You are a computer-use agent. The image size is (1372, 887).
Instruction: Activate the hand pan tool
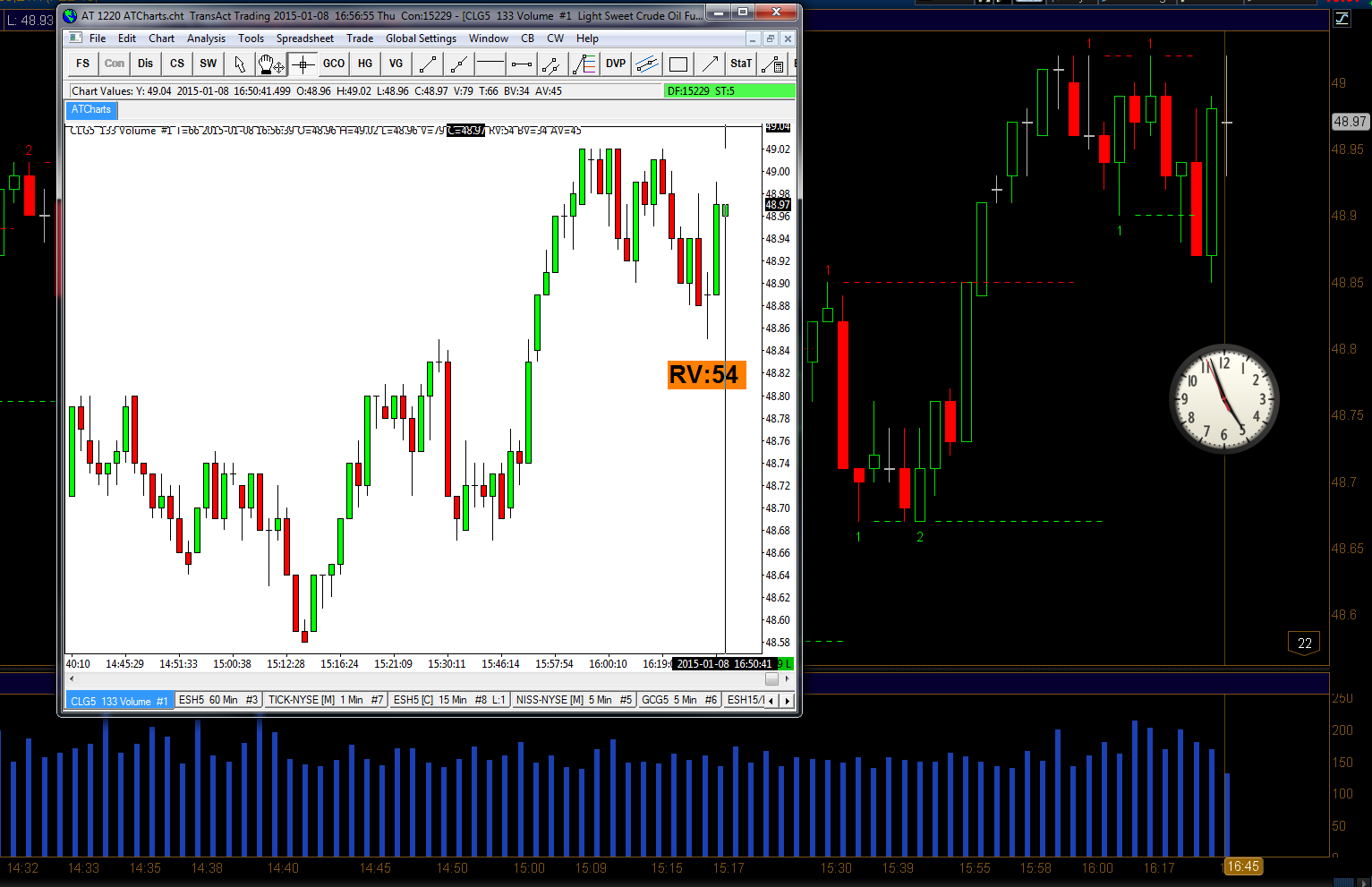pyautogui.click(x=271, y=64)
